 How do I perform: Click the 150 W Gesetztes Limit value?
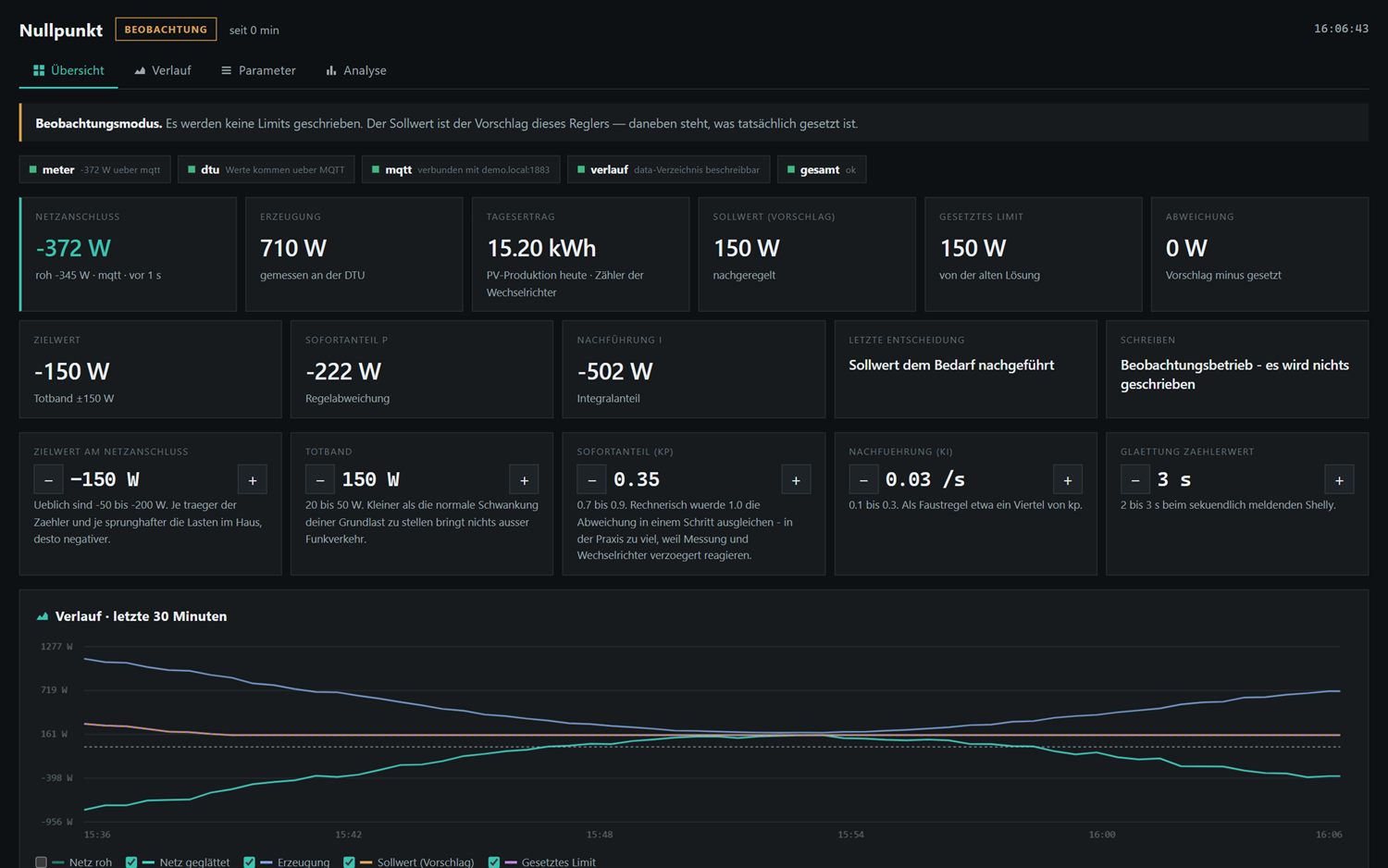point(973,248)
